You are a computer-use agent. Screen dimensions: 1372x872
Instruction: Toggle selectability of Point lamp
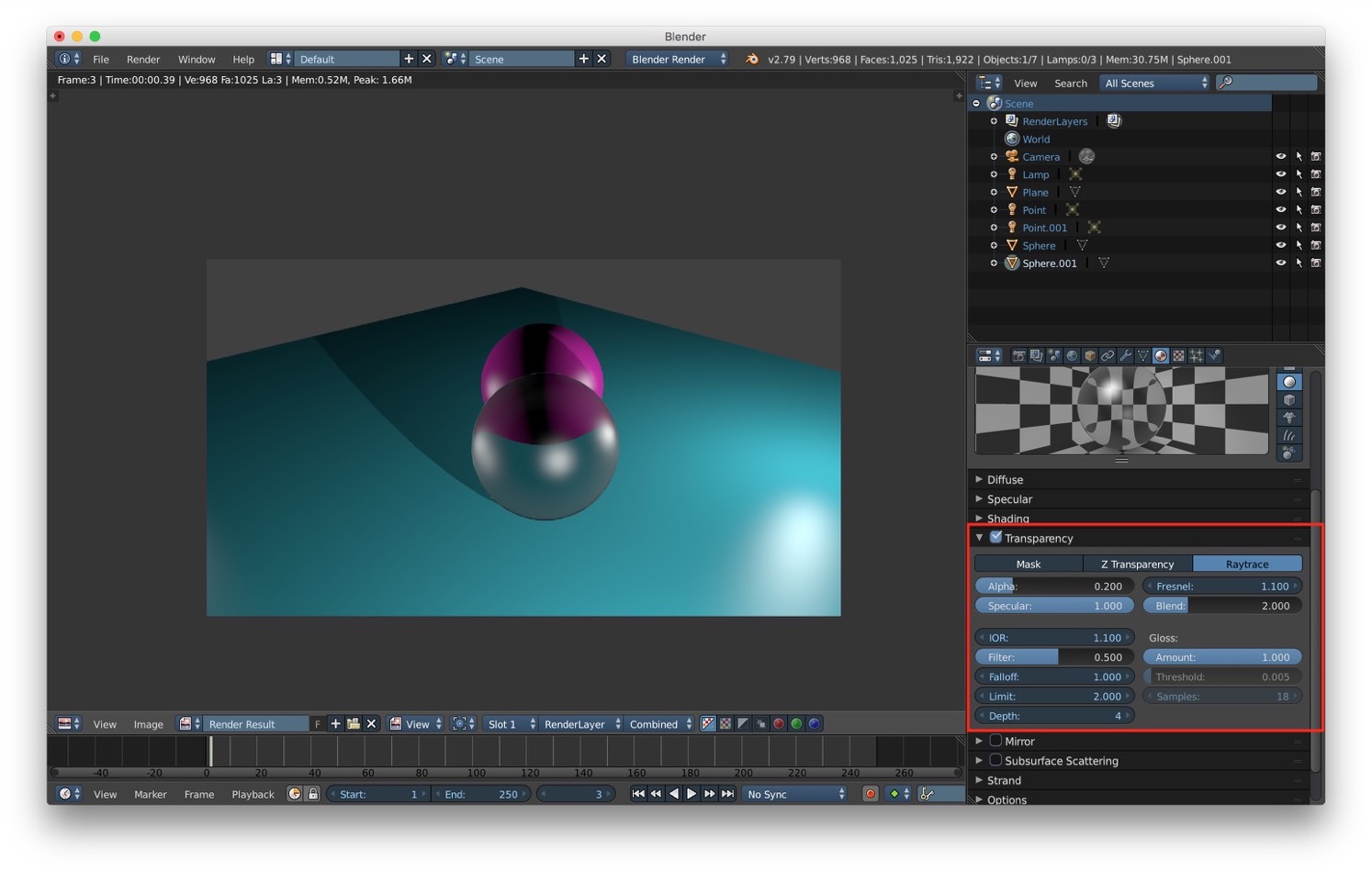1299,210
